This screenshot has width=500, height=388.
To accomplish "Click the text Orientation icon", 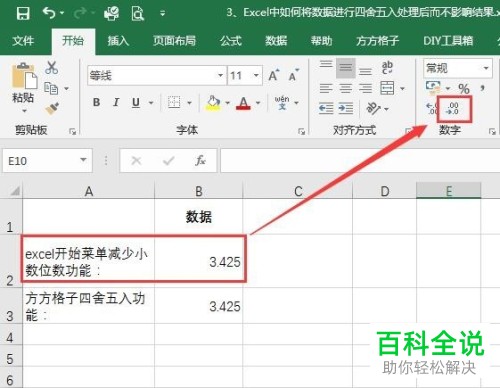I will [373, 108].
